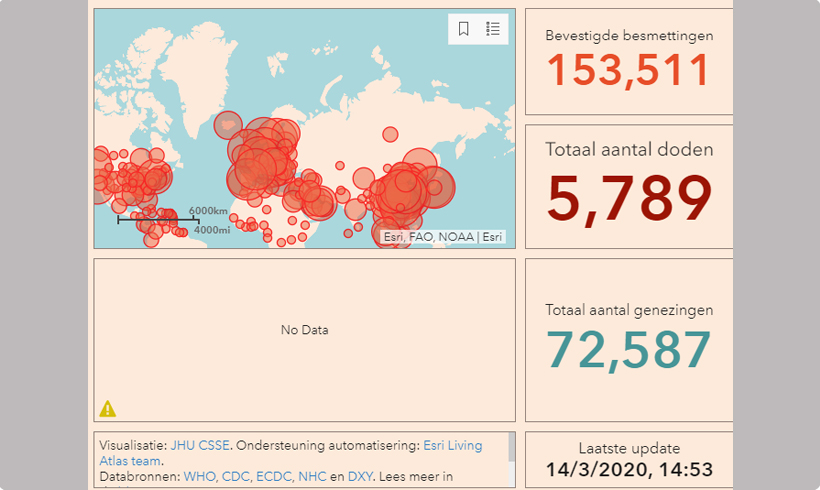Screen dimensions: 820x490
Task: Follow the CDC data source link
Action: (244, 478)
